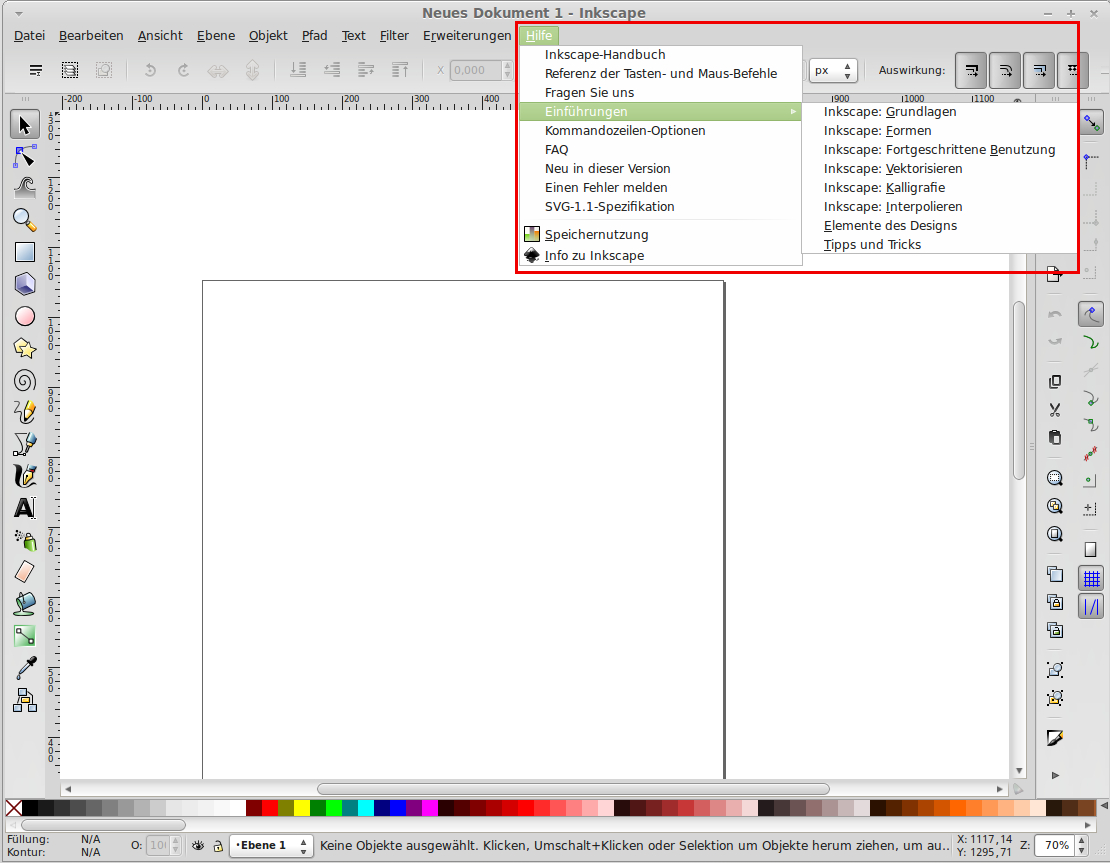Viewport: 1110px width, 863px height.
Task: Click the X coordinate spinner arrows
Action: click(507, 70)
